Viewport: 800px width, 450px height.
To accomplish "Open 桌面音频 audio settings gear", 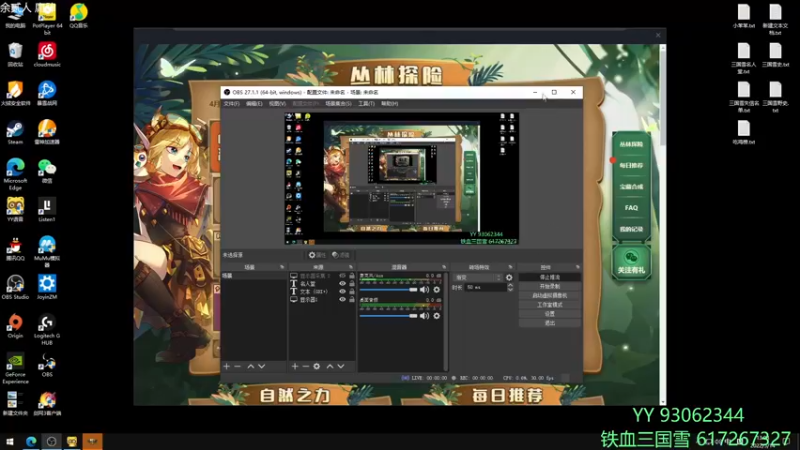I will pyautogui.click(x=437, y=316).
